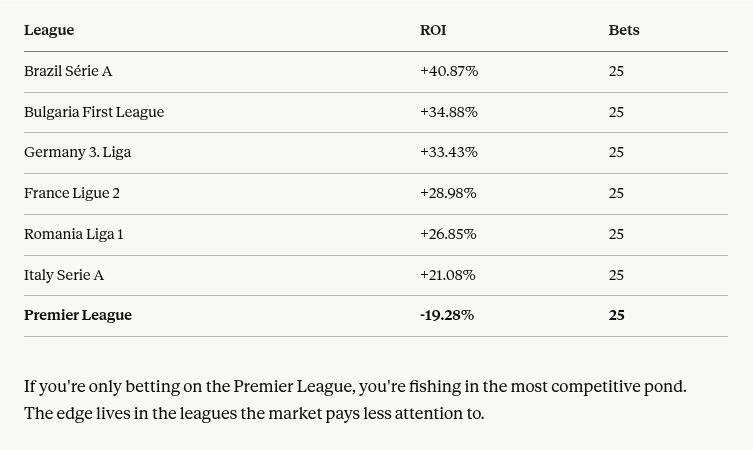Click the Bets column header

[624, 30]
